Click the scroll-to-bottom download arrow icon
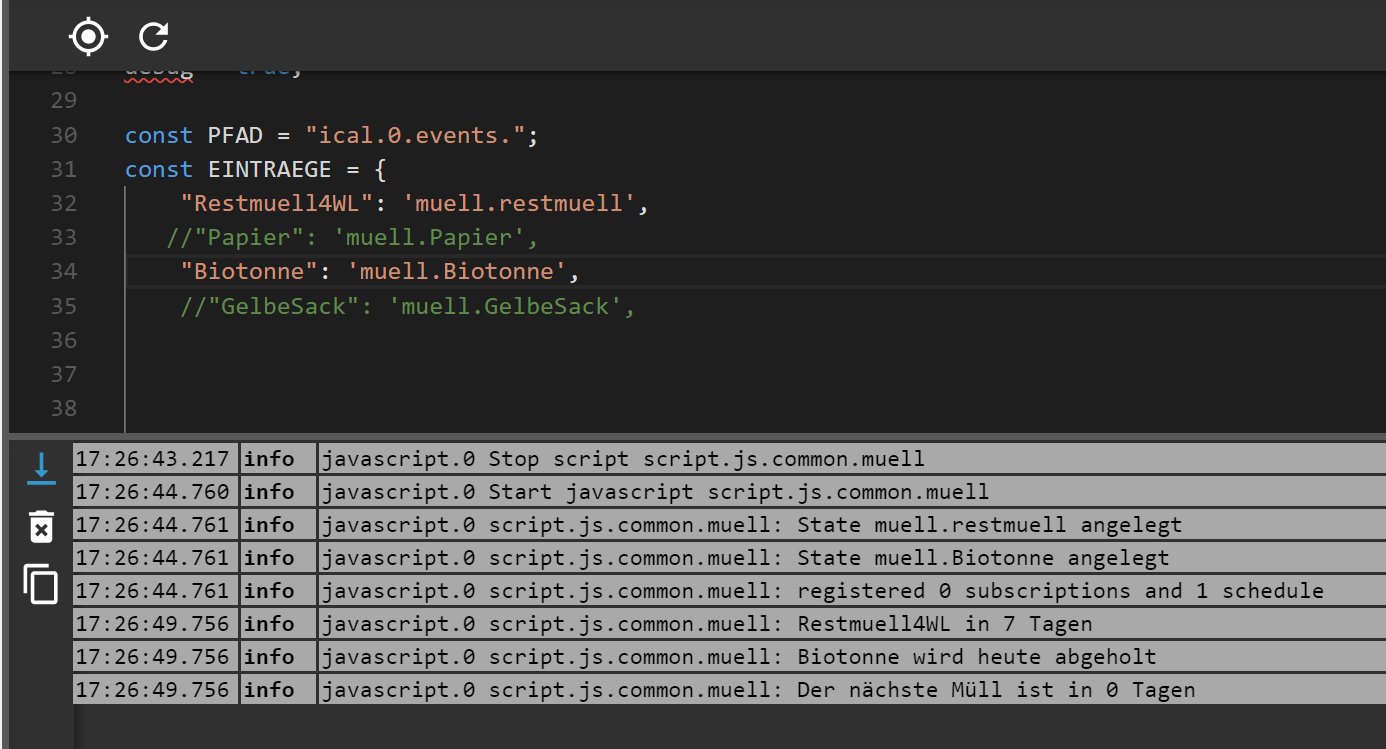The height and width of the screenshot is (749, 1386). [x=41, y=468]
